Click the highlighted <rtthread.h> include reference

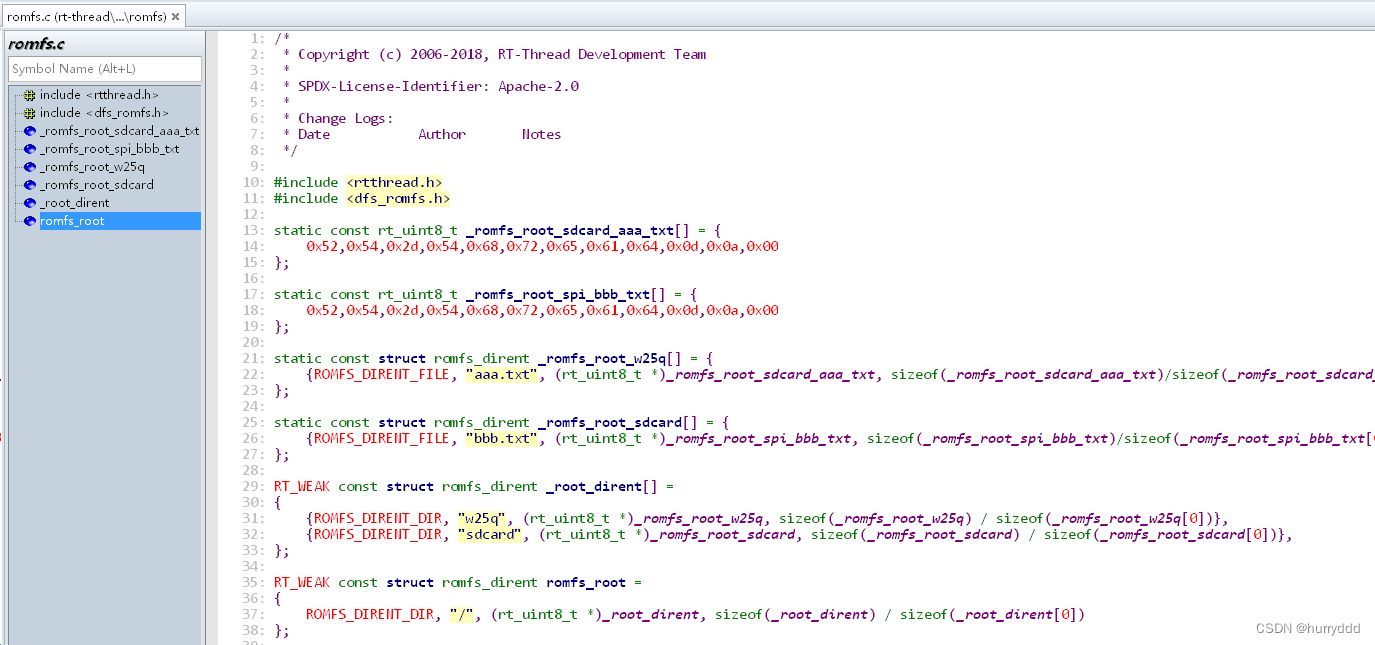coord(394,182)
